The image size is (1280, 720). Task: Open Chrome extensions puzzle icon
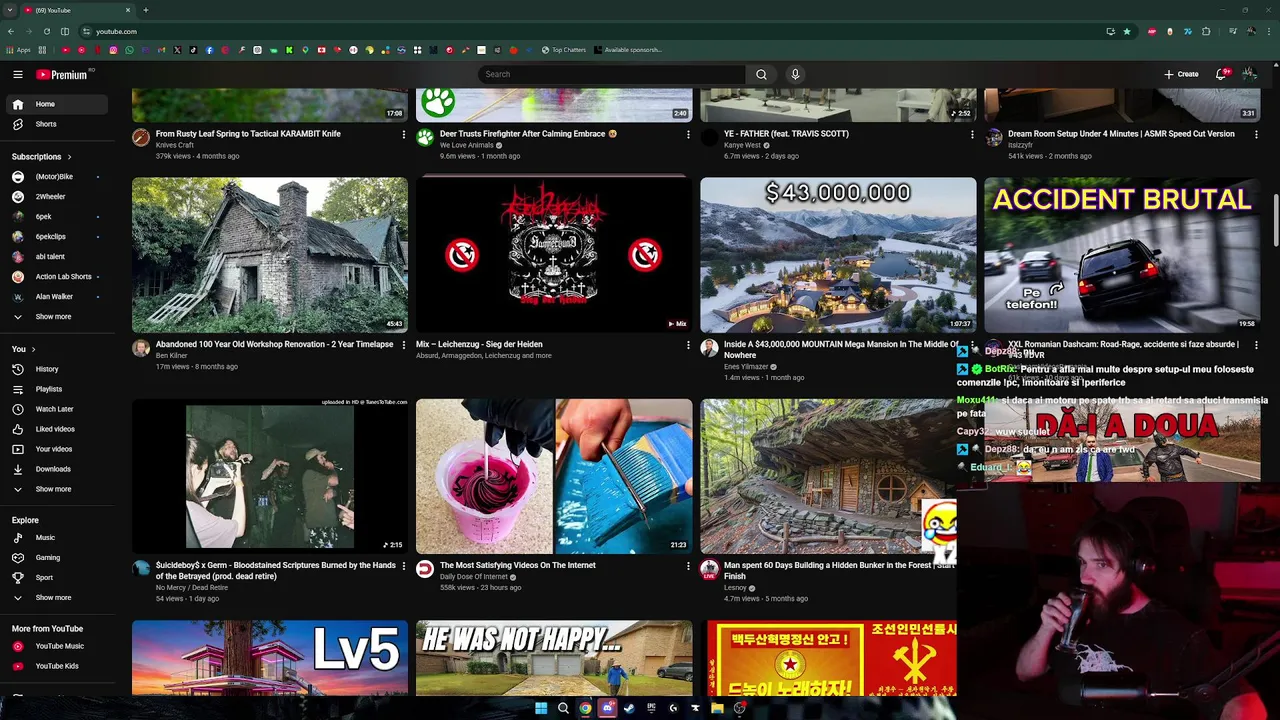pos(1206,31)
